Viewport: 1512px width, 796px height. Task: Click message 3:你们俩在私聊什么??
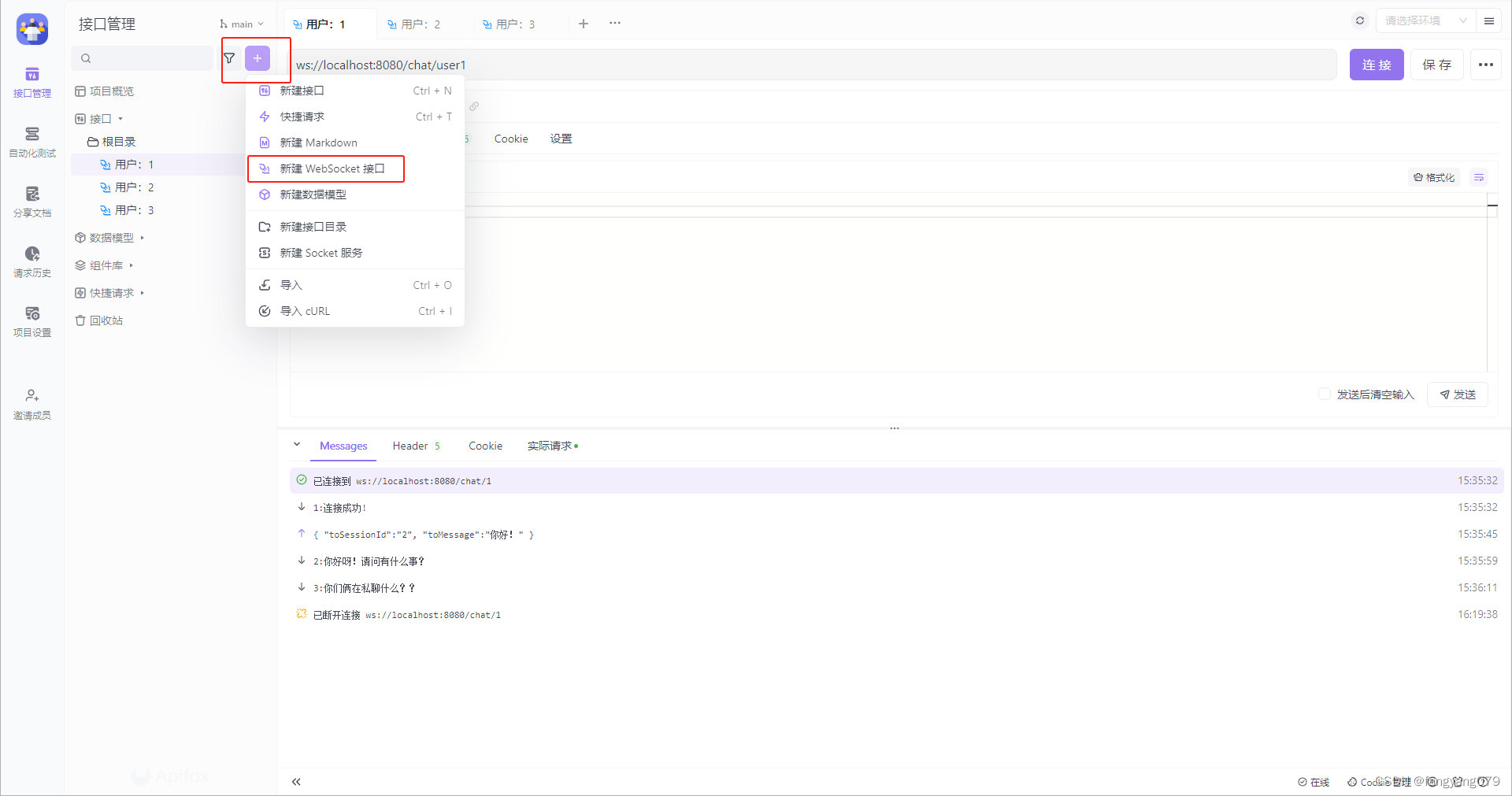tap(896, 587)
